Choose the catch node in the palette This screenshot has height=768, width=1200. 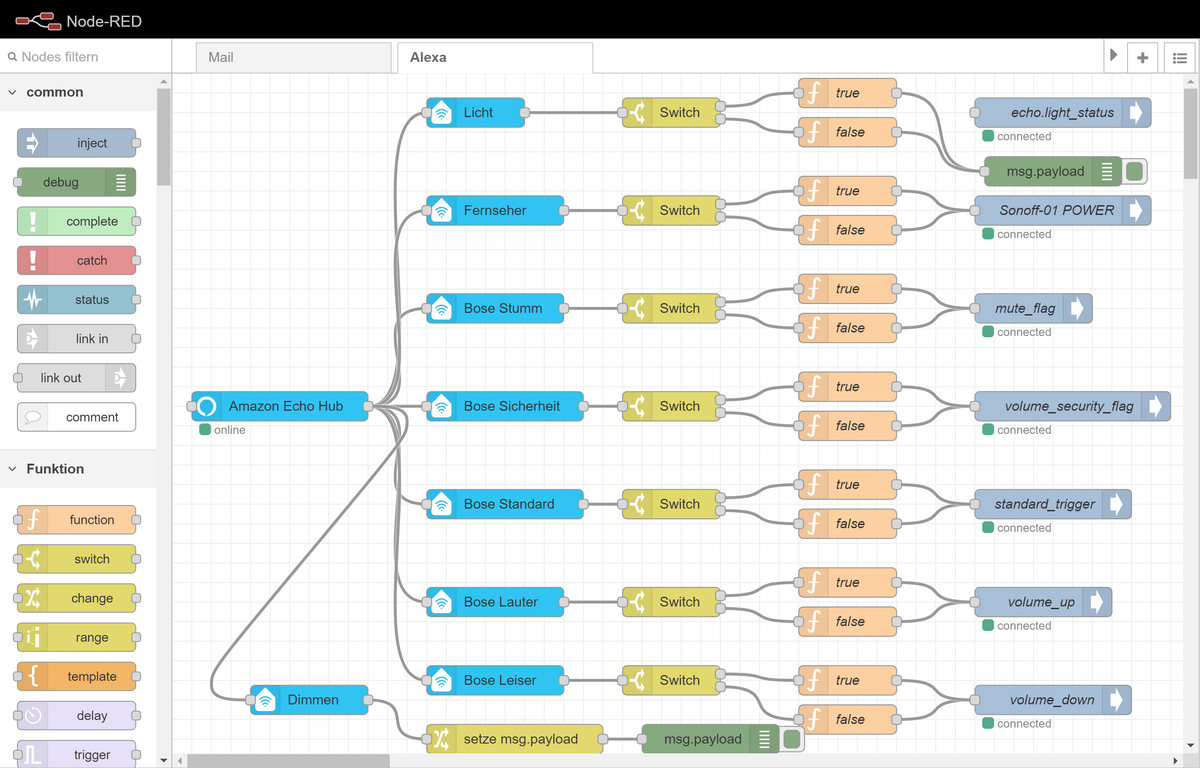(x=77, y=260)
